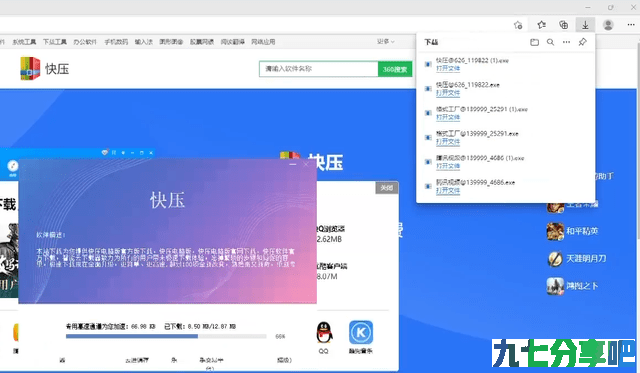
Task: Expand the 更多 dropdown in navigation bar
Action: (x=385, y=42)
